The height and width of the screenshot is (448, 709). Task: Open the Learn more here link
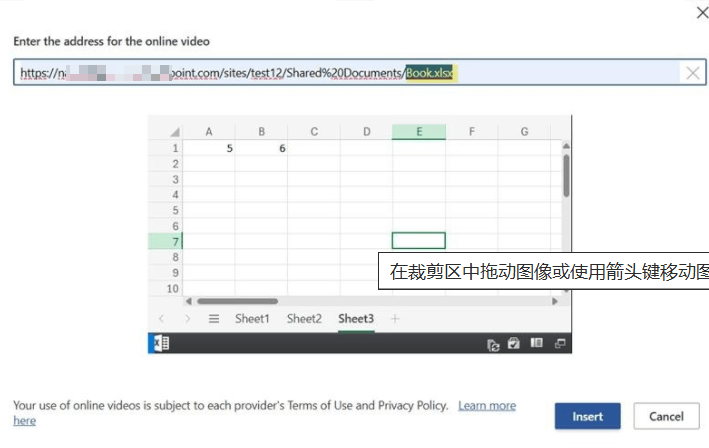pyautogui.click(x=487, y=406)
